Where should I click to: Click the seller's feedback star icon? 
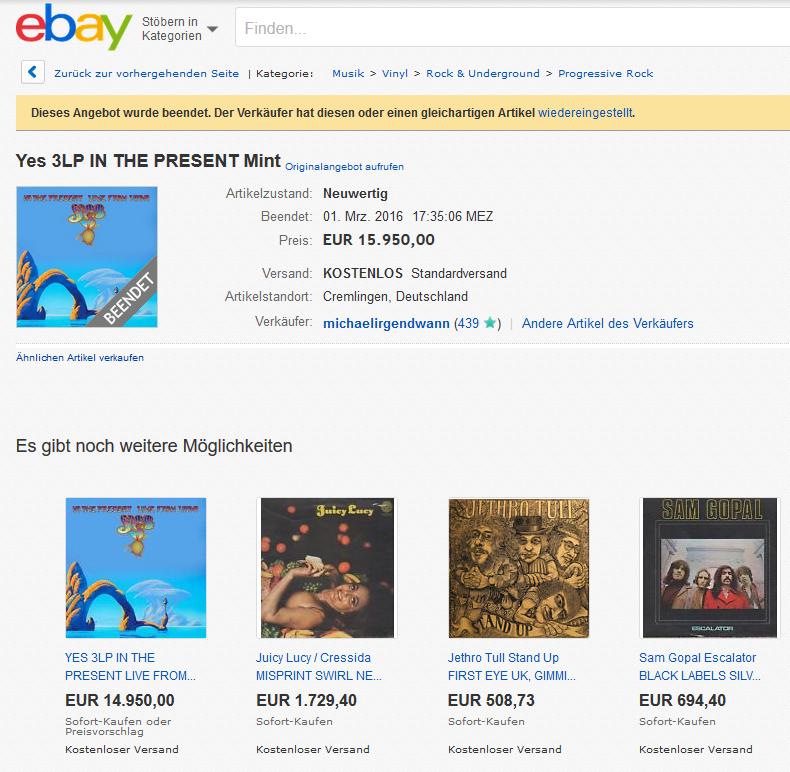490,323
